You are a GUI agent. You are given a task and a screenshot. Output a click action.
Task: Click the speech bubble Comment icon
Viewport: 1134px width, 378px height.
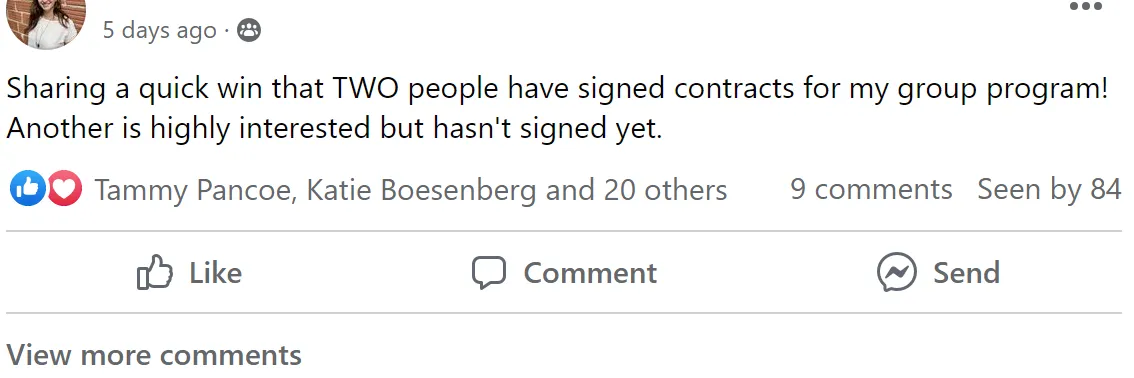489,272
